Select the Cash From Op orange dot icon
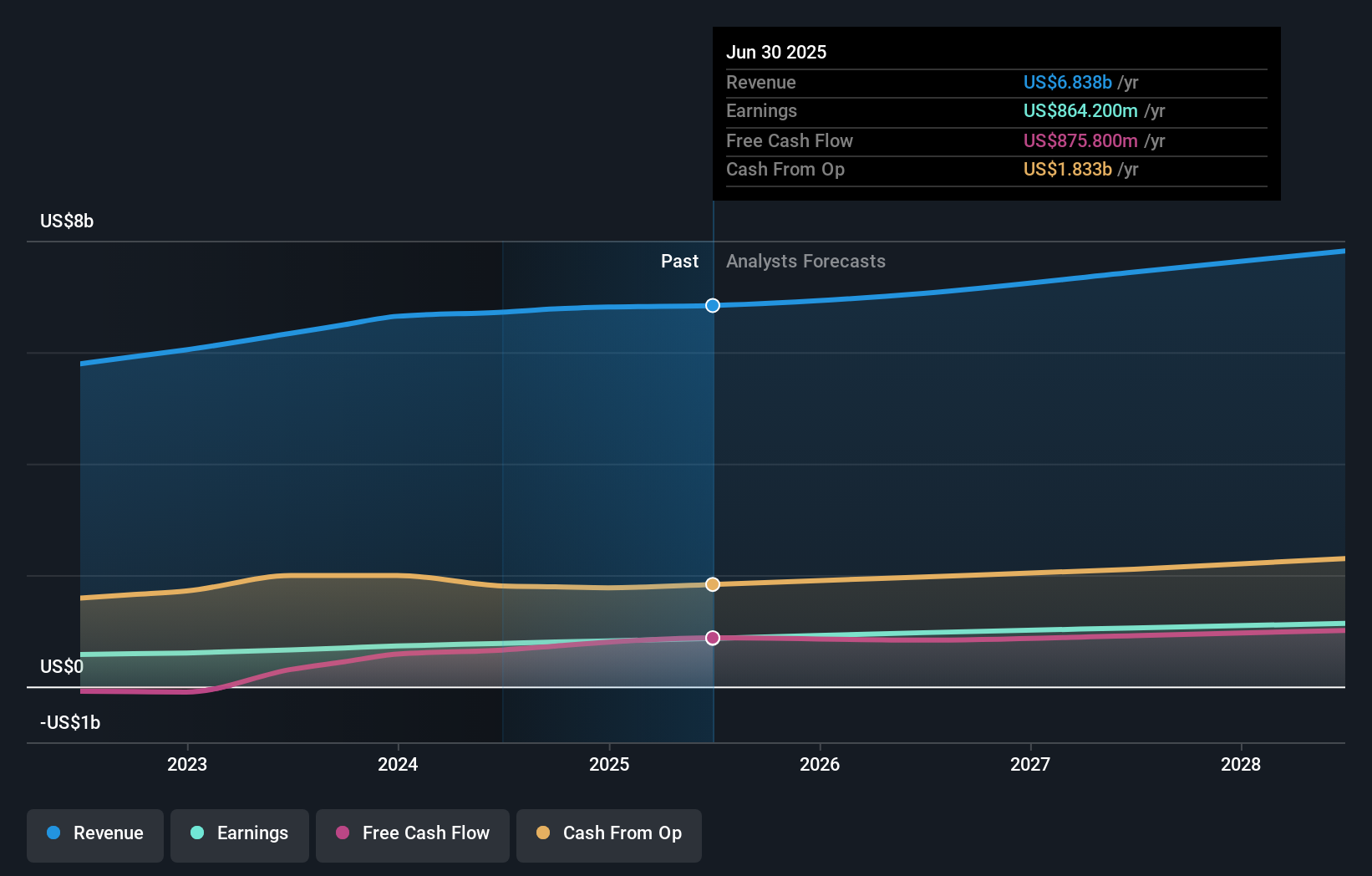This screenshot has height=876, width=1372. click(544, 833)
